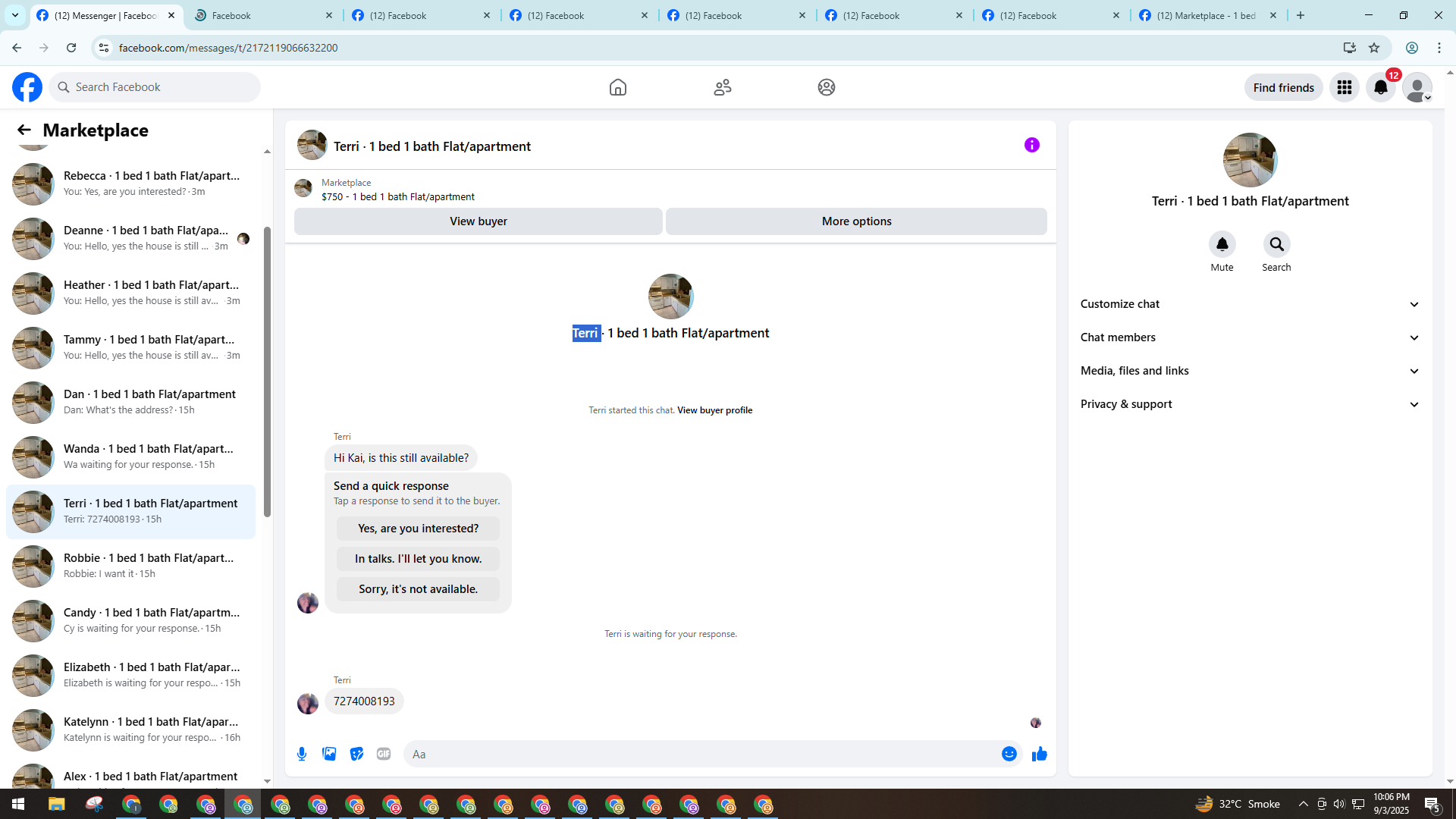The height and width of the screenshot is (819, 1456).
Task: Expand Media, files and links section
Action: [1250, 371]
